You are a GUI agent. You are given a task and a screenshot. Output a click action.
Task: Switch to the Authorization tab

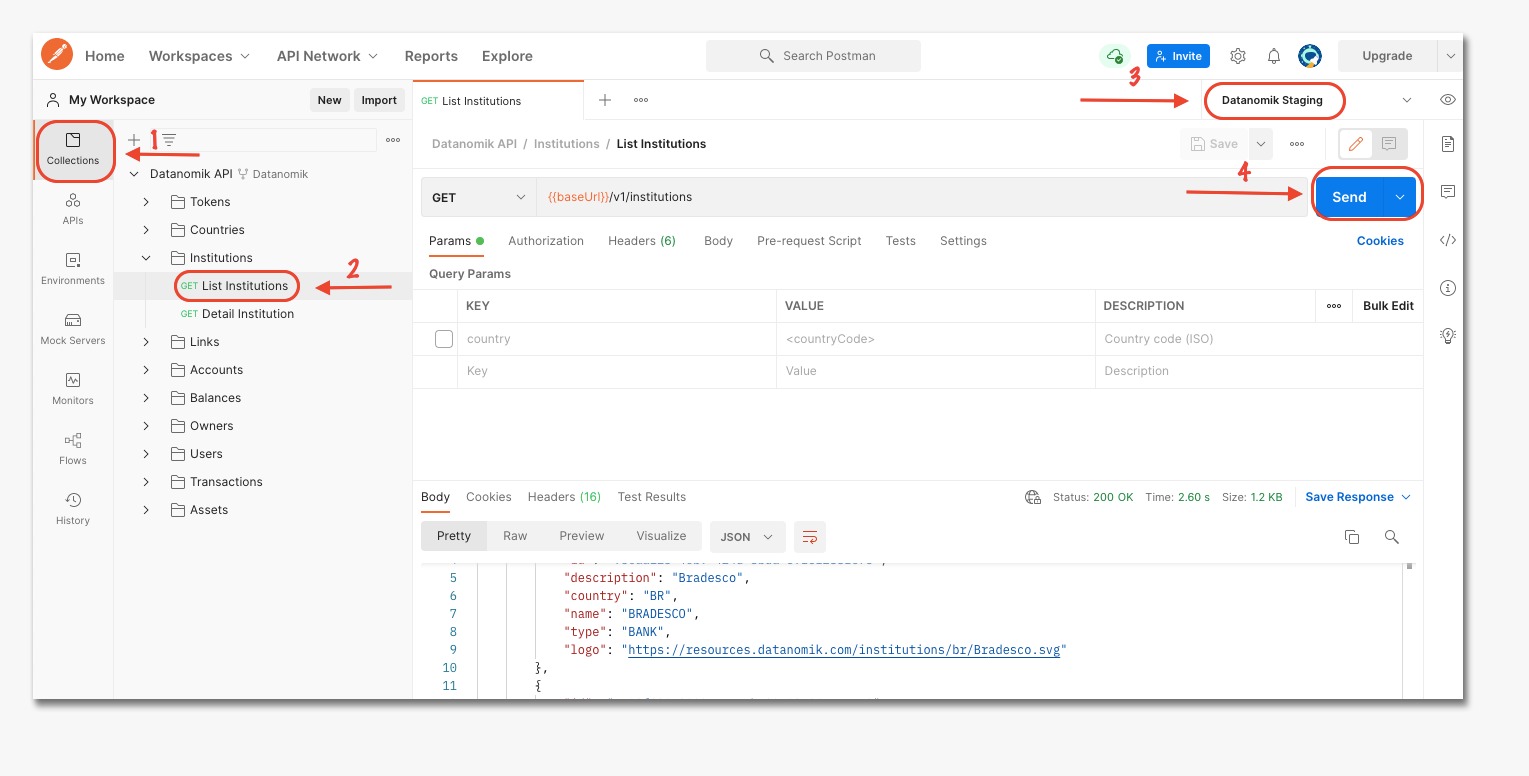click(x=546, y=241)
